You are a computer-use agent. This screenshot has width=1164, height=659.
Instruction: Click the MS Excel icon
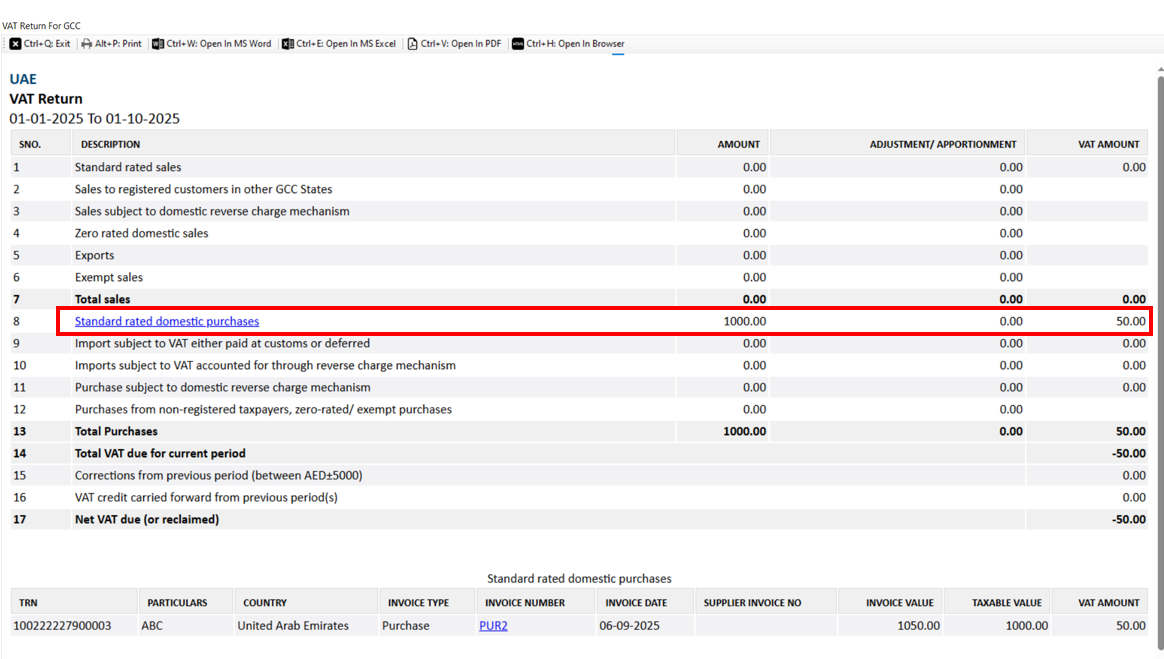(x=287, y=44)
